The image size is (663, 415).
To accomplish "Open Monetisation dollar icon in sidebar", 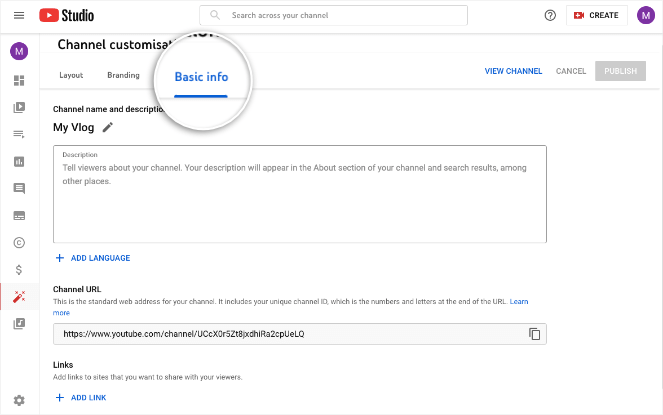I will tap(19, 269).
